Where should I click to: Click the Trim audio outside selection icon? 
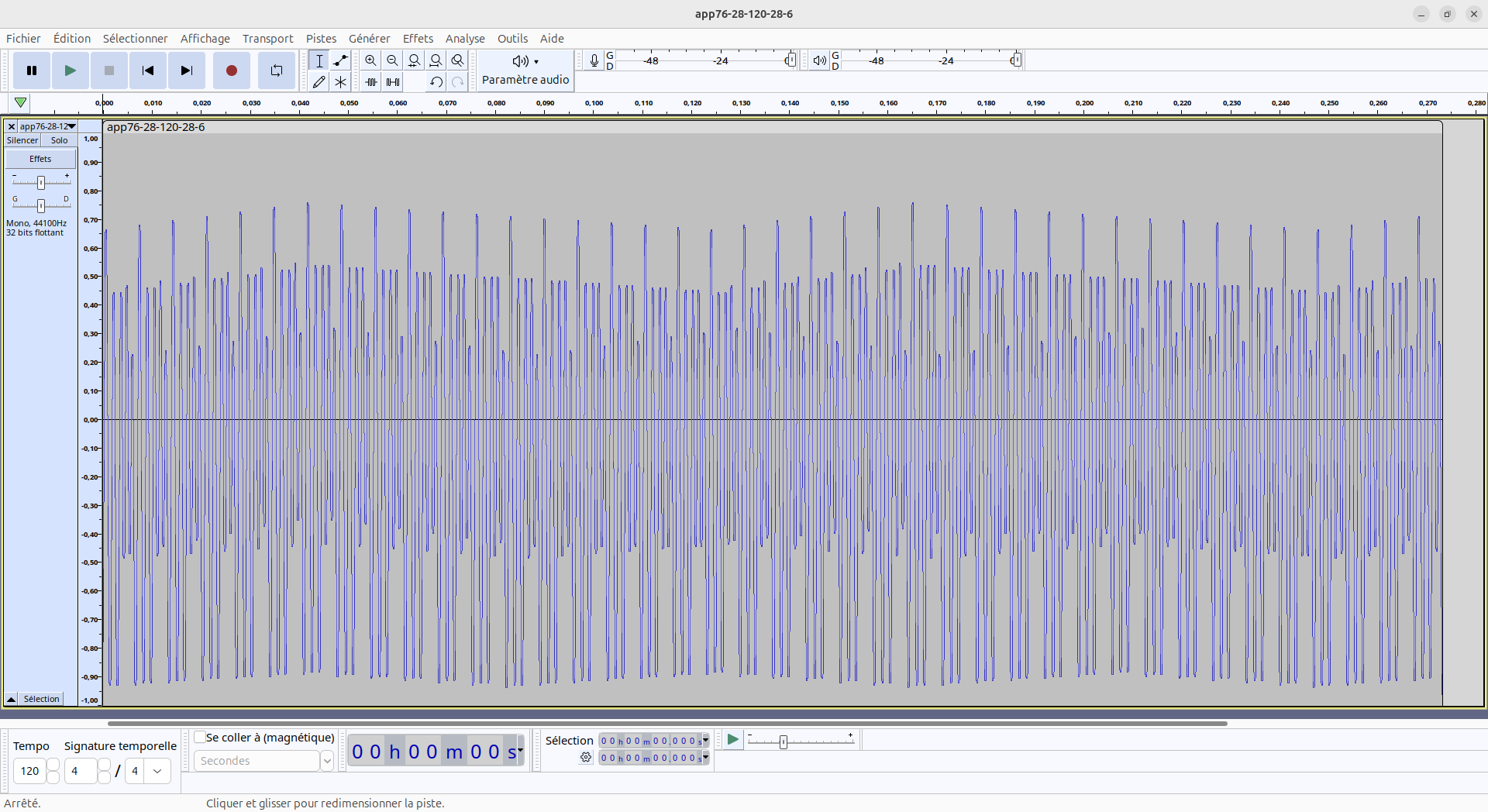[370, 81]
